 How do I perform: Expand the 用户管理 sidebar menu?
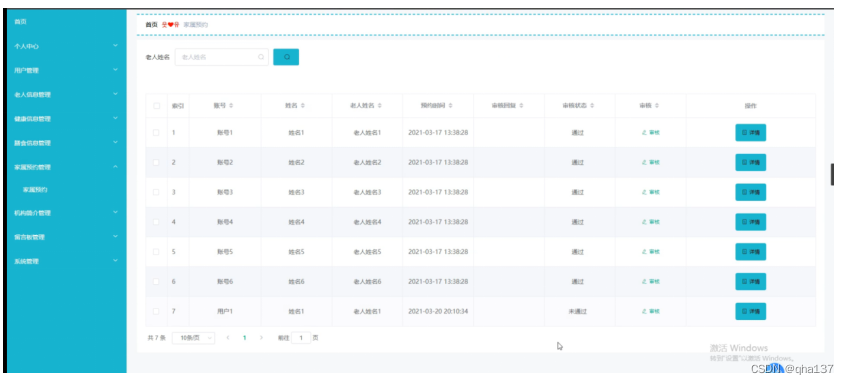pos(66,70)
